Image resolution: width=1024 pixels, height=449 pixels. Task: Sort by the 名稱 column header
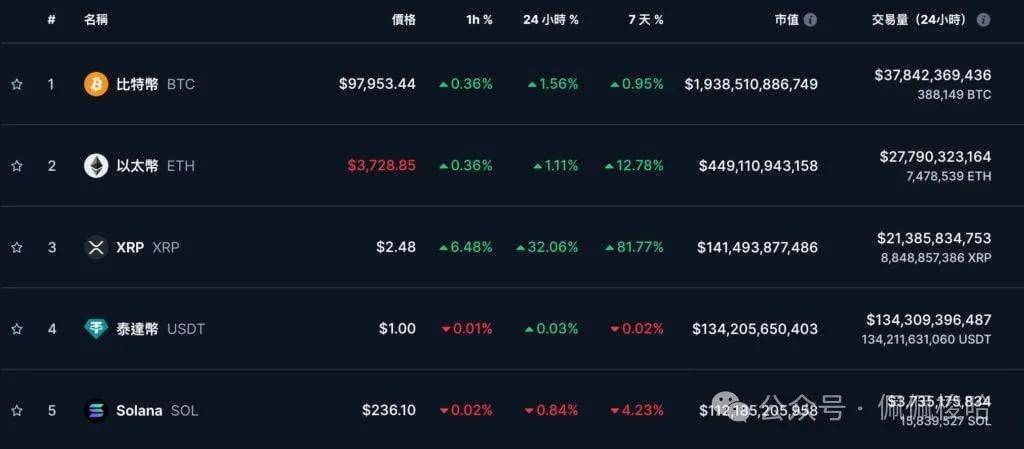[96, 20]
